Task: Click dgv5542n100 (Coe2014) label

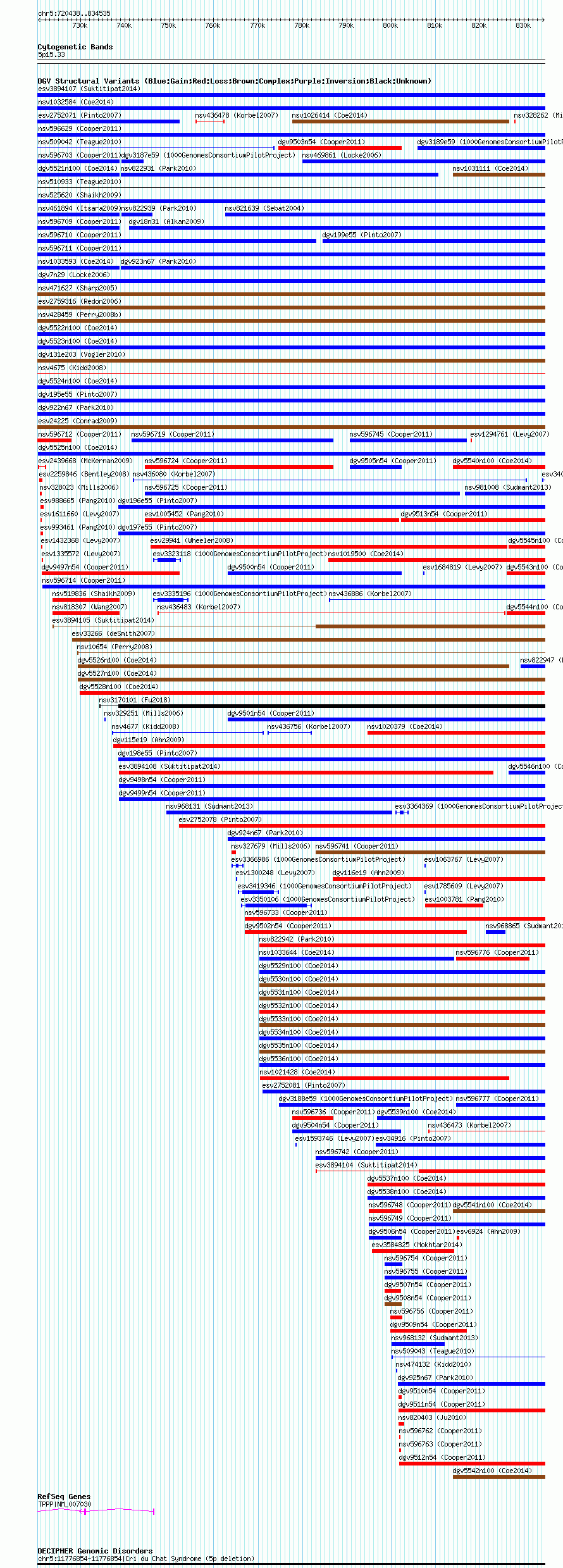Action: (x=492, y=1471)
